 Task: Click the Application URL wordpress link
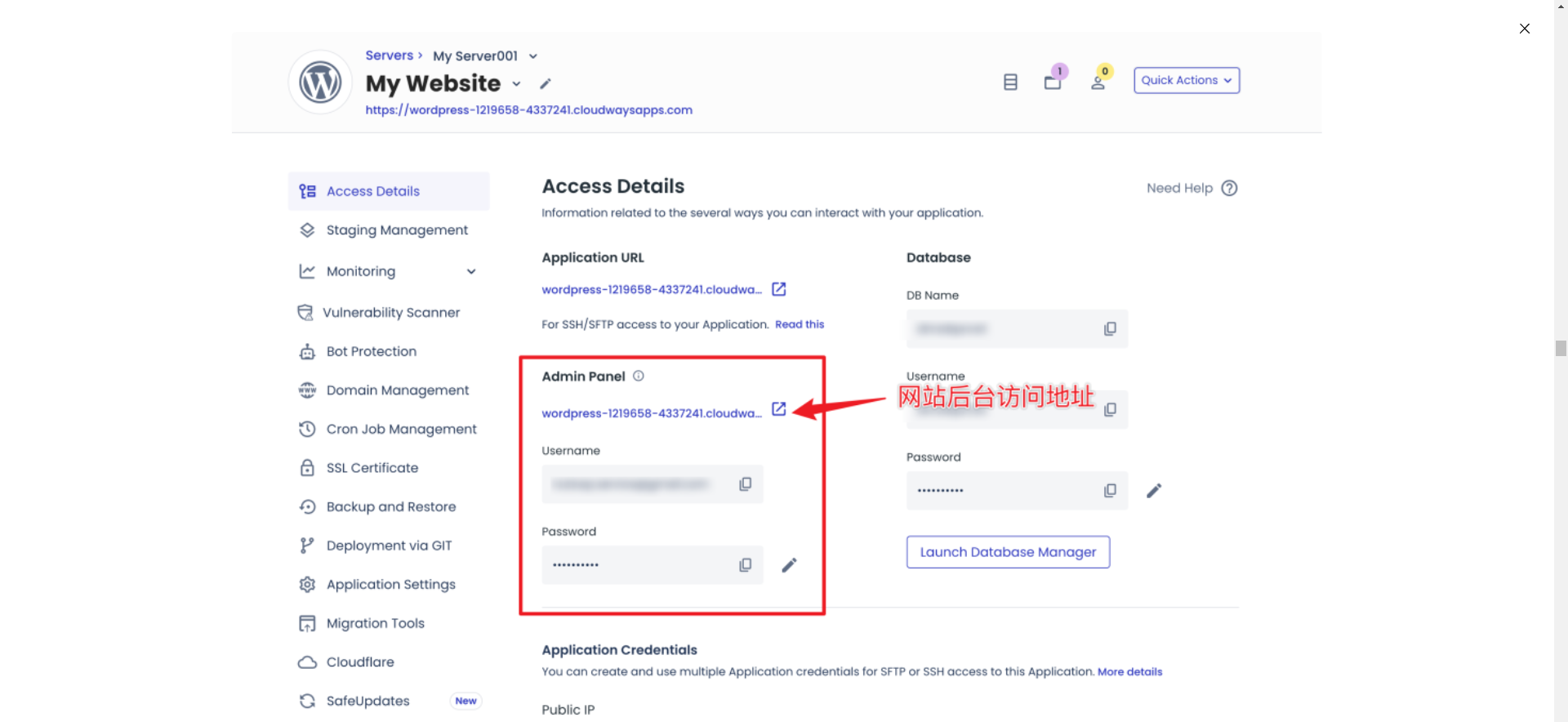[651, 290]
